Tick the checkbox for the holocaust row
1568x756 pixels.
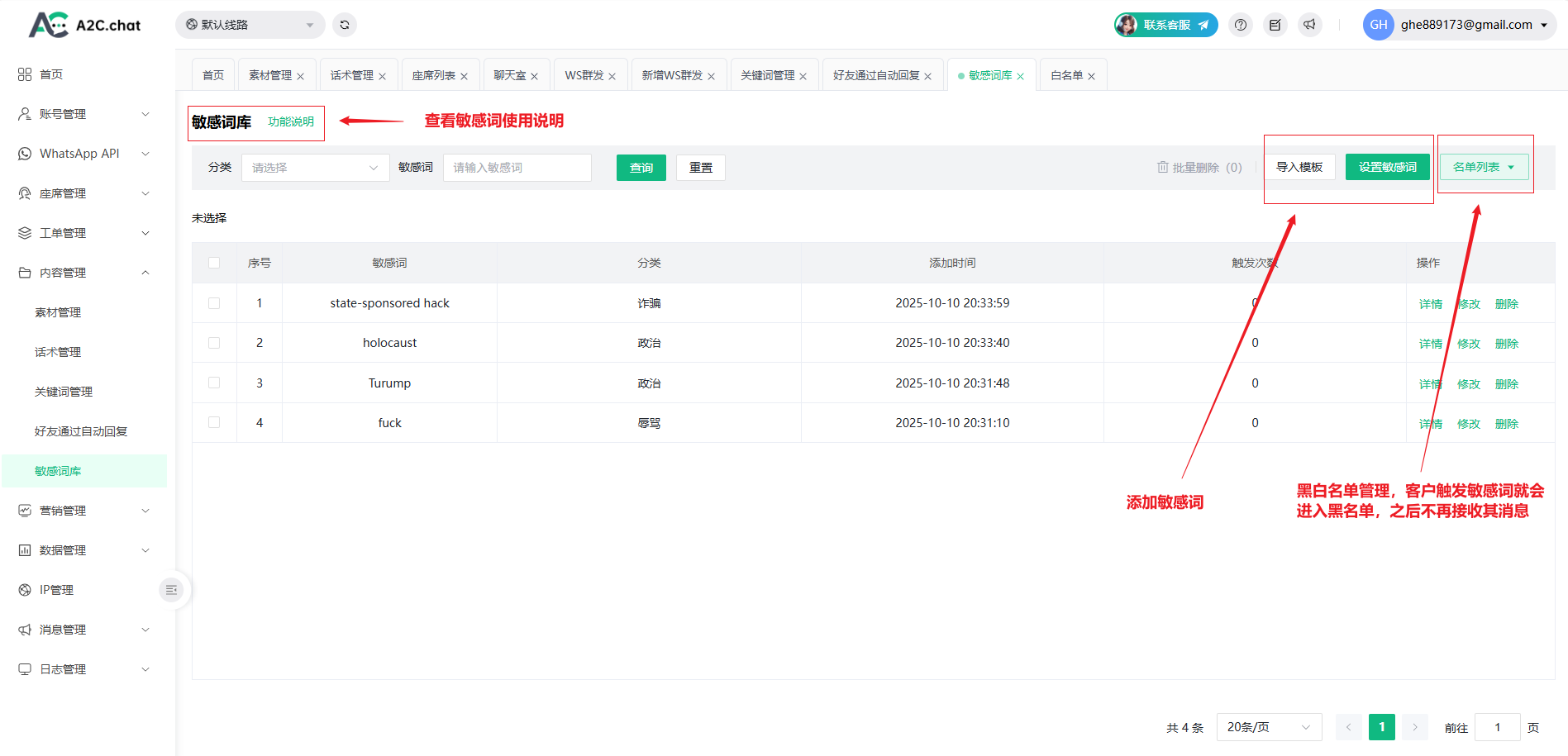pyautogui.click(x=214, y=343)
